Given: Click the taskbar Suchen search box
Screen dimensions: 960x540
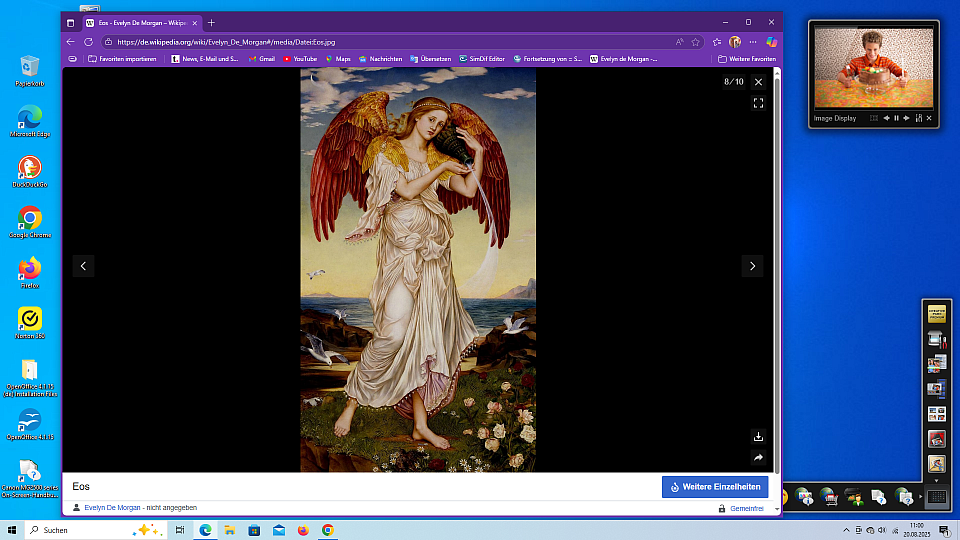Looking at the screenshot, I should coord(96,530).
